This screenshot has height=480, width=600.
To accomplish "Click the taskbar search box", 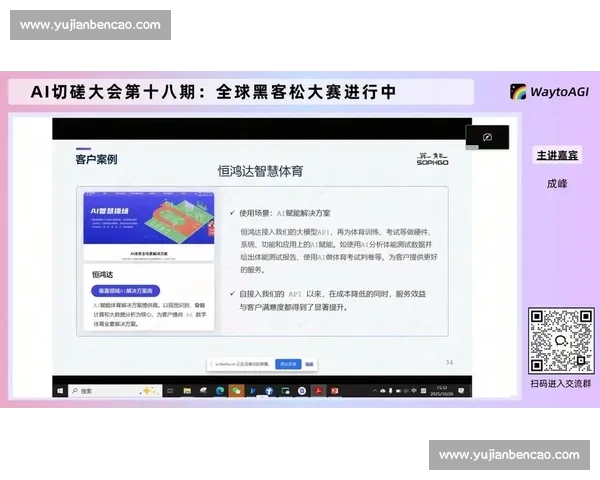I will (115, 391).
